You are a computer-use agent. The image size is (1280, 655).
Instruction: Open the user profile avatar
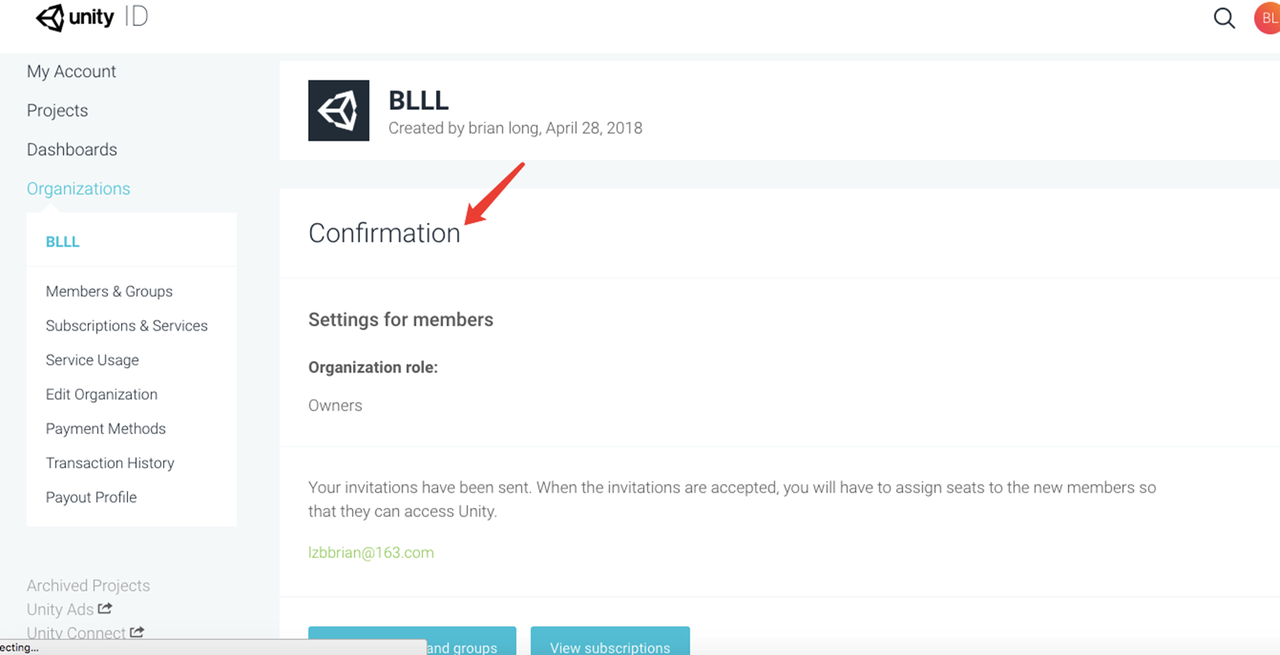1267,18
